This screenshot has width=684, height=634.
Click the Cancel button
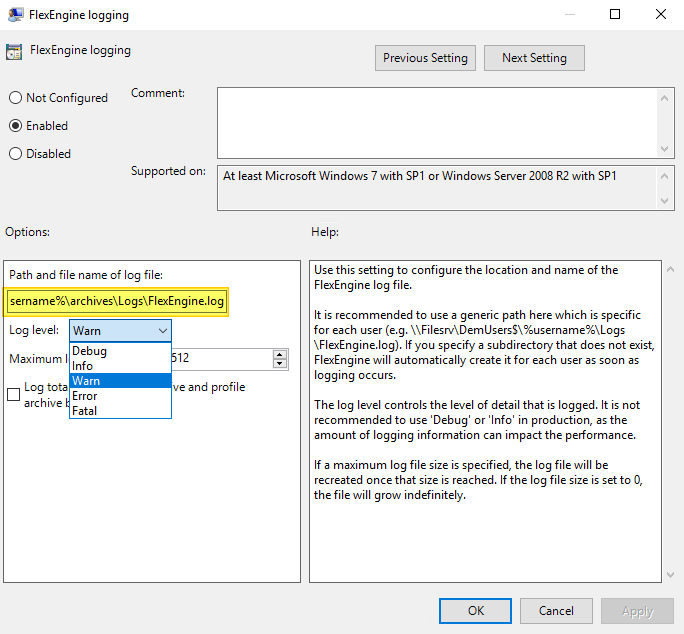(556, 610)
